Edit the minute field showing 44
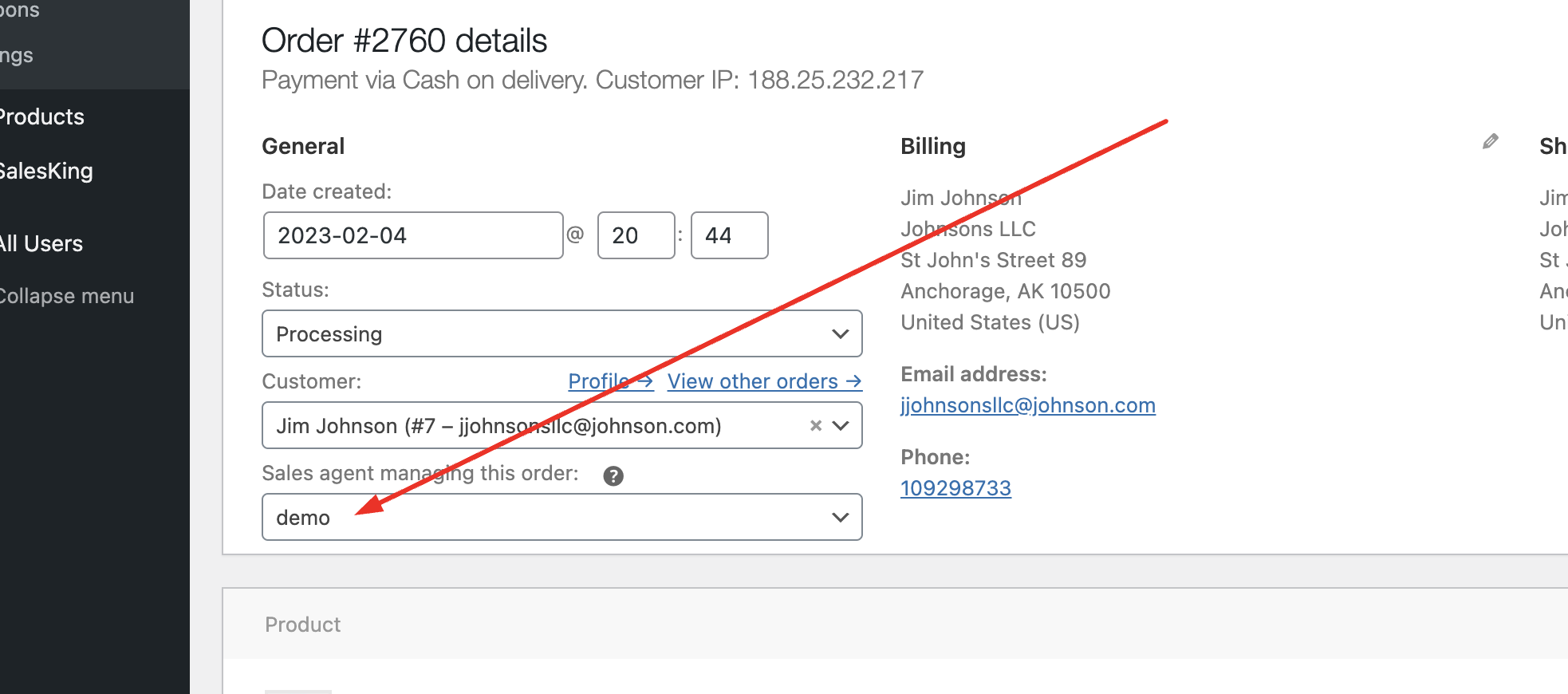 tap(730, 235)
